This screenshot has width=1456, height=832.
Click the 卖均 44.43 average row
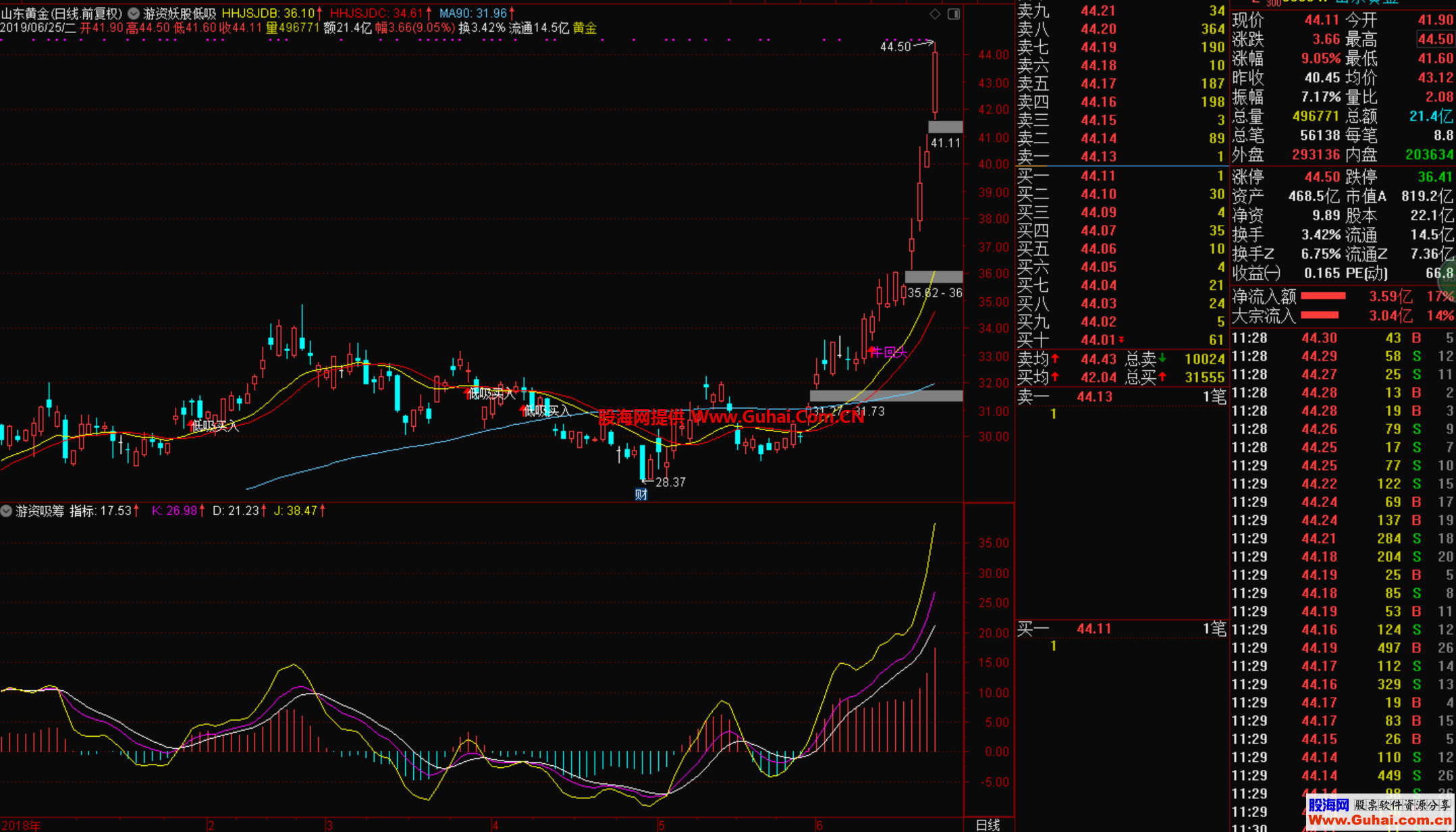click(x=1067, y=359)
